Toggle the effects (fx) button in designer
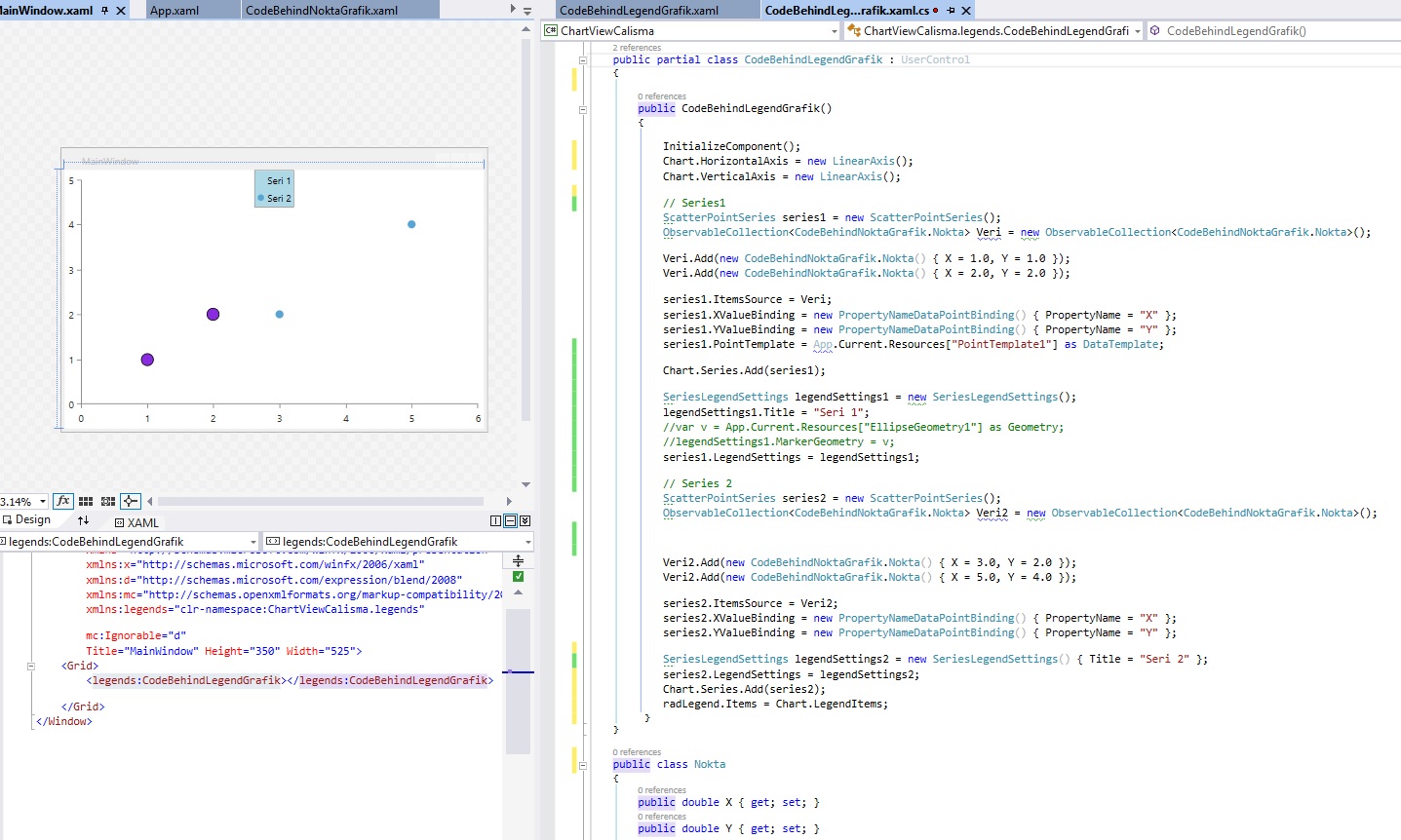The height and width of the screenshot is (840, 1401). coord(63,501)
